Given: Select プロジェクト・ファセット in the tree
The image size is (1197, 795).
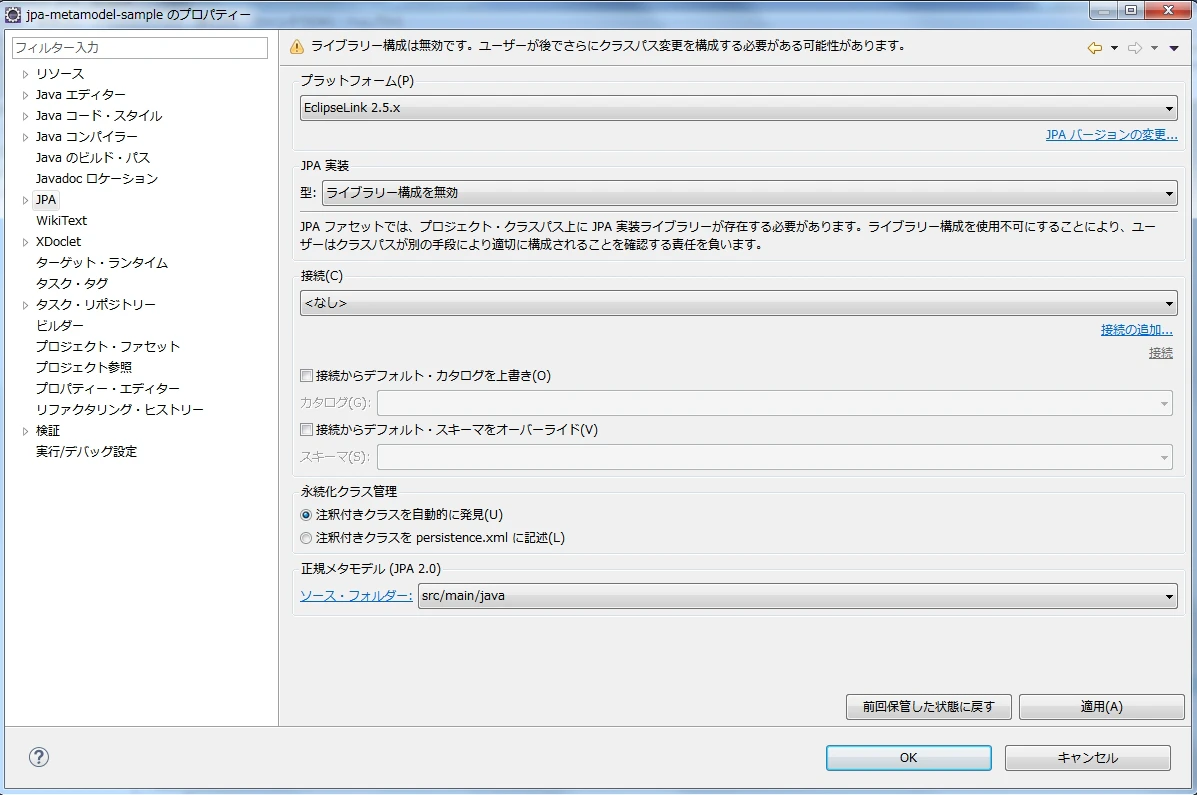Looking at the screenshot, I should click(108, 347).
